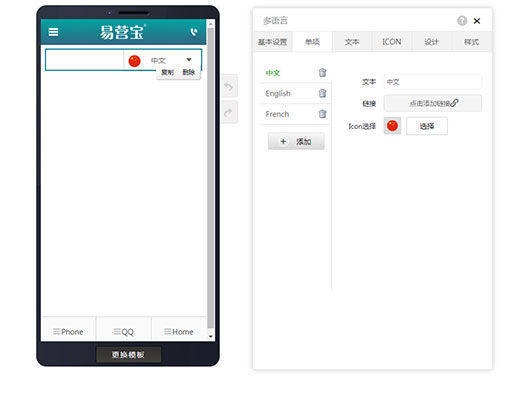Image resolution: width=516 pixels, height=393 pixels.
Task: Click the 更换模板 change template button
Action: point(128,354)
